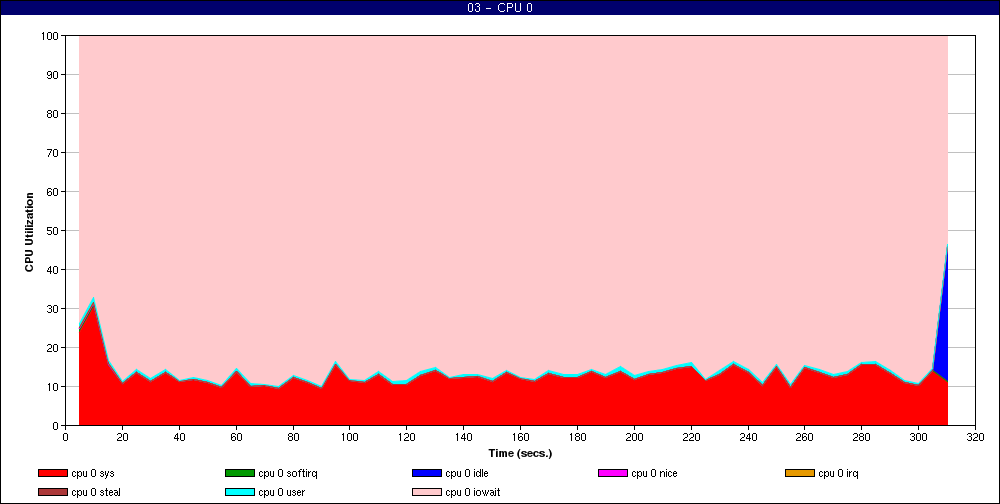Click the blue cpu 0 idle legend swatch
The height and width of the screenshot is (504, 1000).
pyautogui.click(x=427, y=473)
